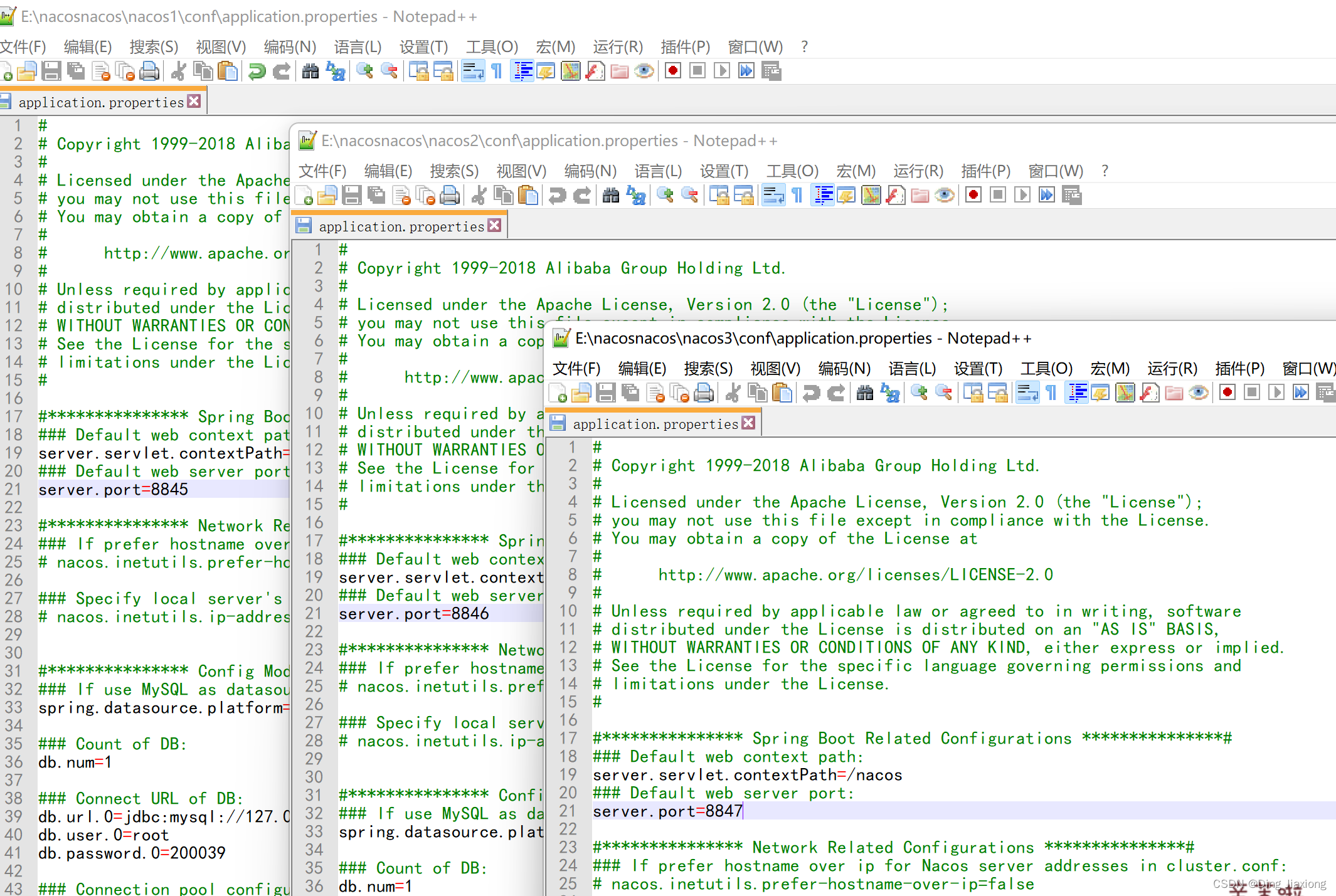The image size is (1336, 896).
Task: Click Cut scissors icon in nacos2 toolbar
Action: point(479,195)
